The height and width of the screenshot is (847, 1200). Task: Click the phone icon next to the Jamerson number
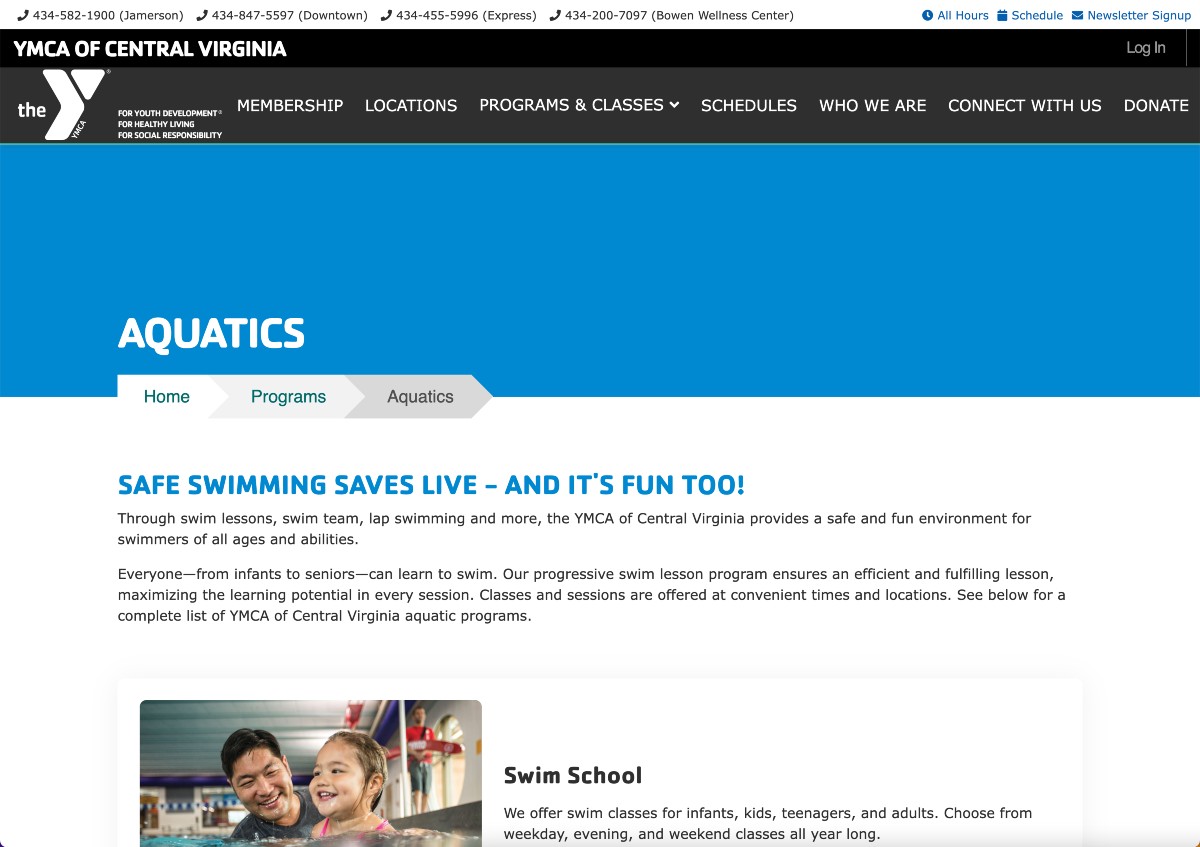pyautogui.click(x=23, y=16)
